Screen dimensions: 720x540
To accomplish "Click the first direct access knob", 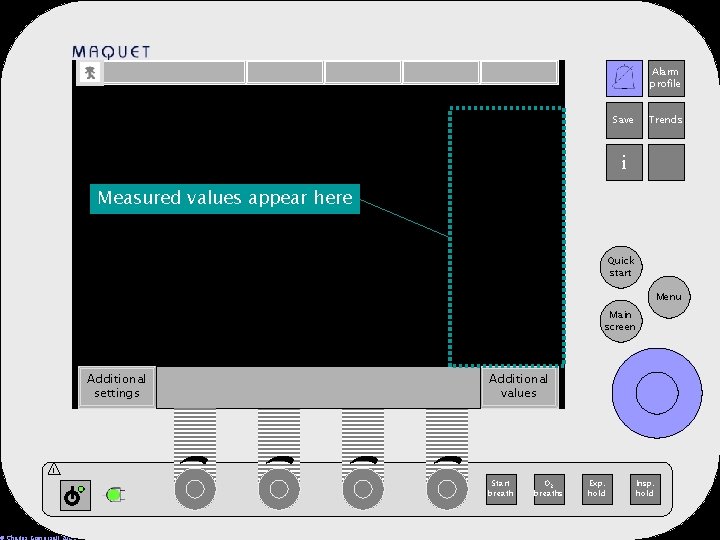I will [195, 489].
